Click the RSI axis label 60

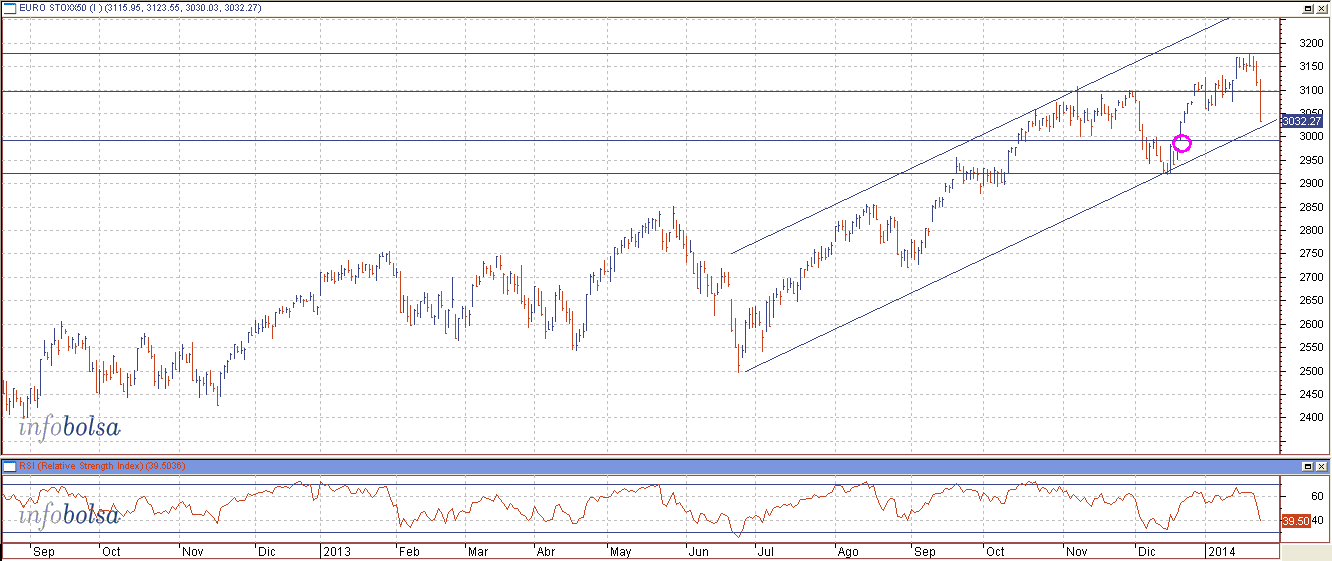[1316, 496]
